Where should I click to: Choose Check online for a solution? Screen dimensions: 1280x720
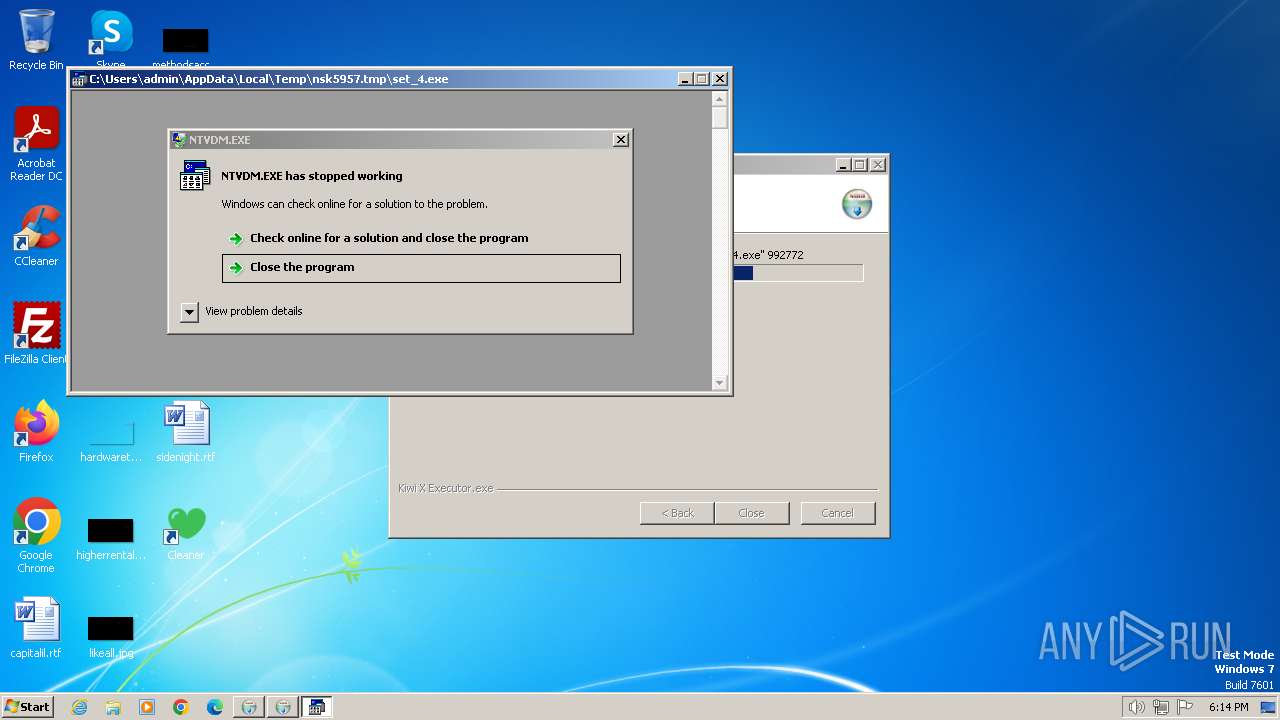pyautogui.click(x=389, y=238)
